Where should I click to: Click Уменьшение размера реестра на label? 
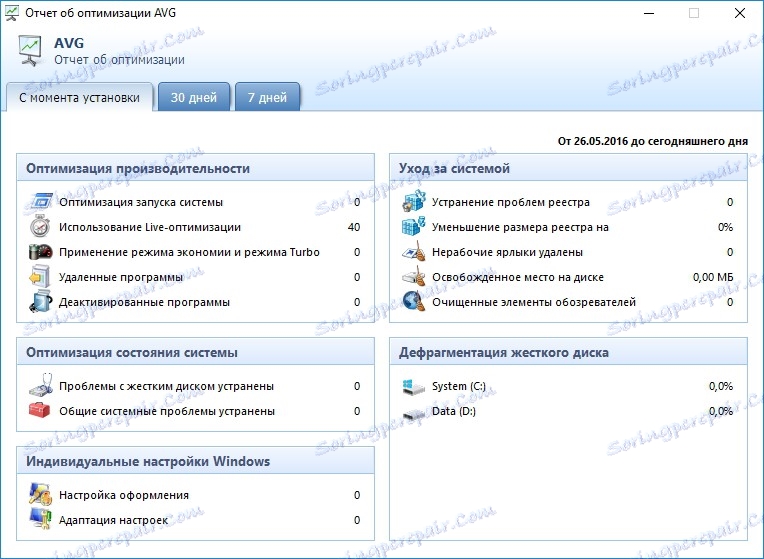[x=520, y=227]
